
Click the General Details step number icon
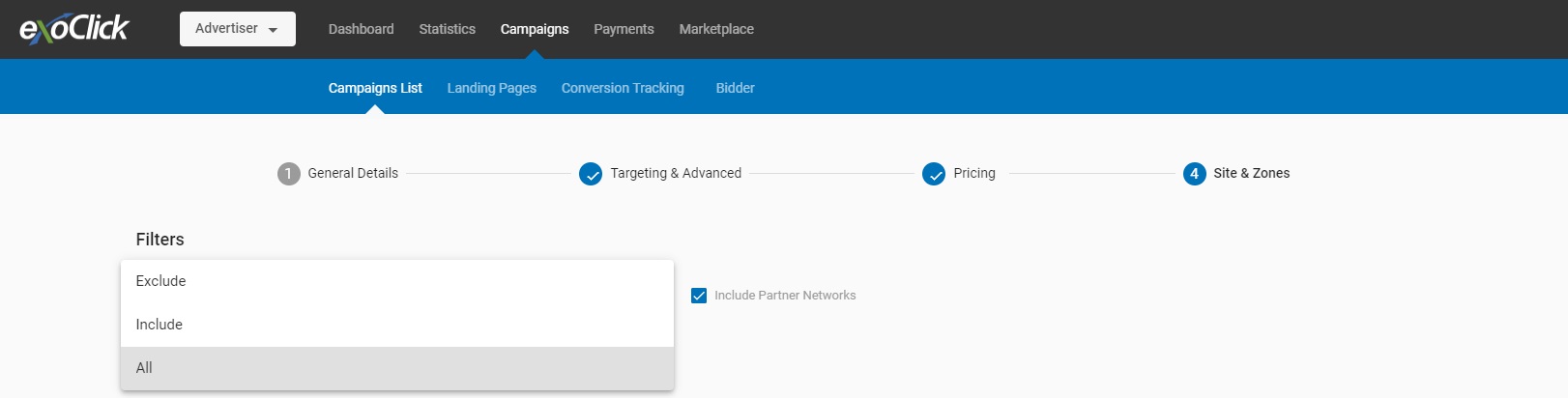tap(289, 174)
